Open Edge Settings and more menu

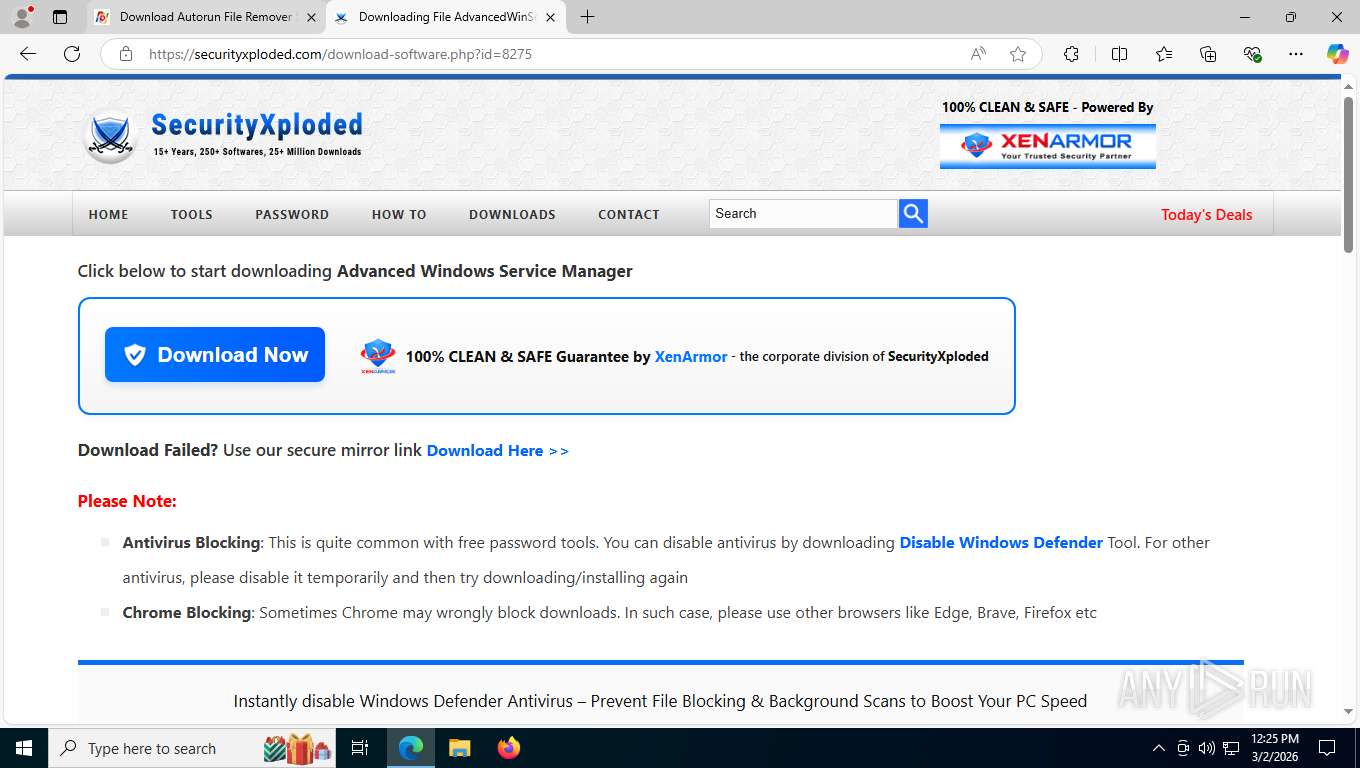[x=1296, y=54]
